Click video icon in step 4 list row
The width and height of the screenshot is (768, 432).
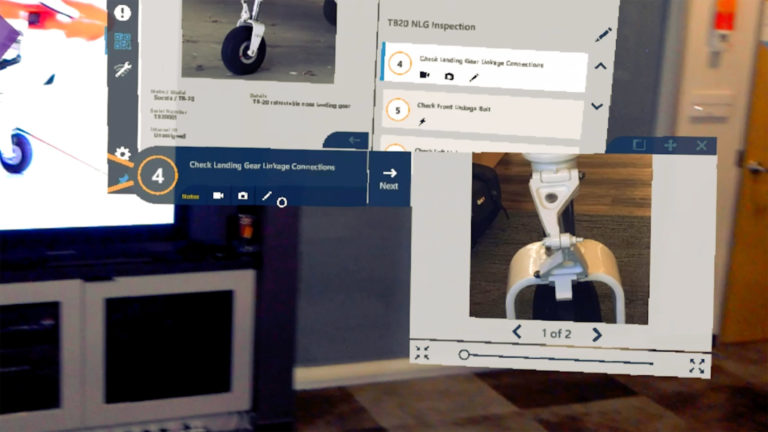tap(425, 75)
